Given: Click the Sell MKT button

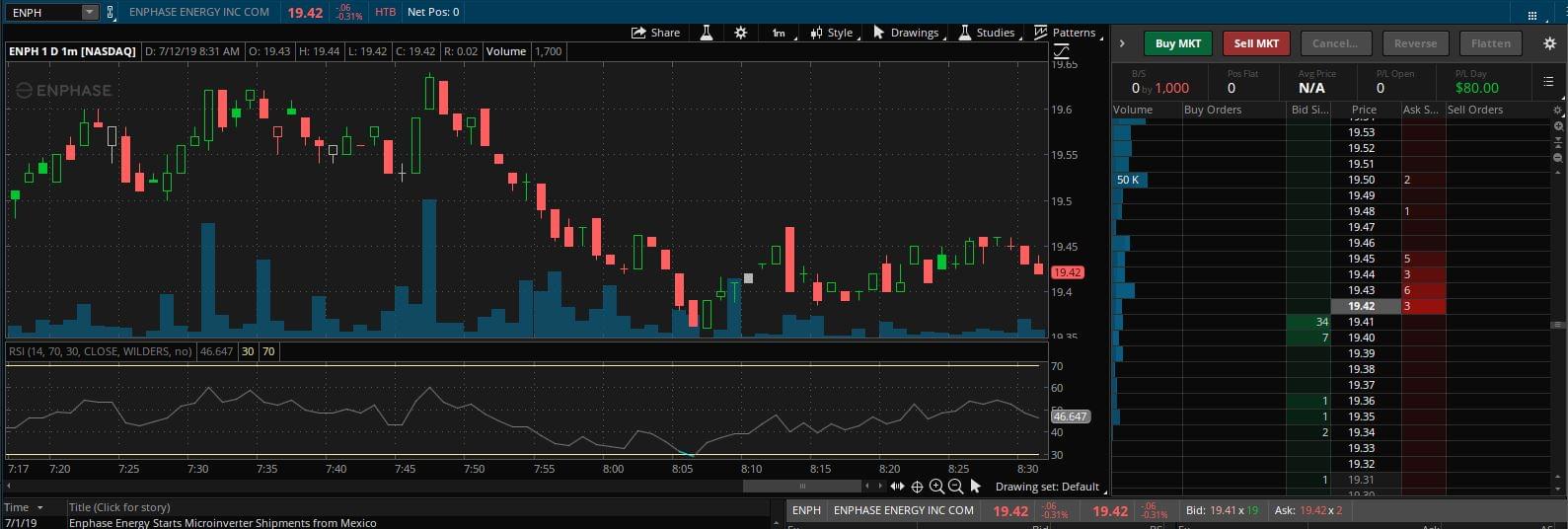Looking at the screenshot, I should point(1256,43).
